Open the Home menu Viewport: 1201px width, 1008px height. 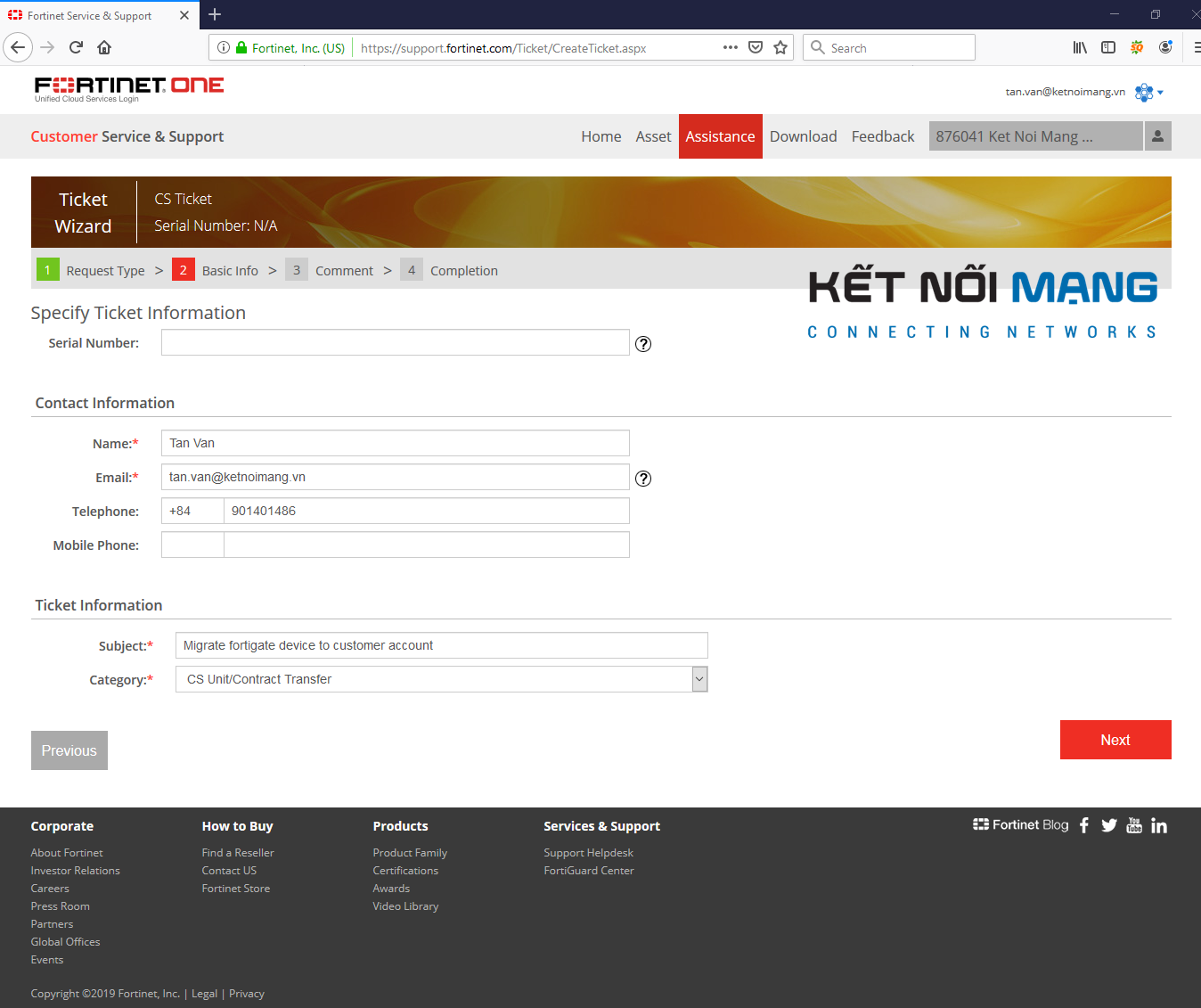(x=601, y=136)
